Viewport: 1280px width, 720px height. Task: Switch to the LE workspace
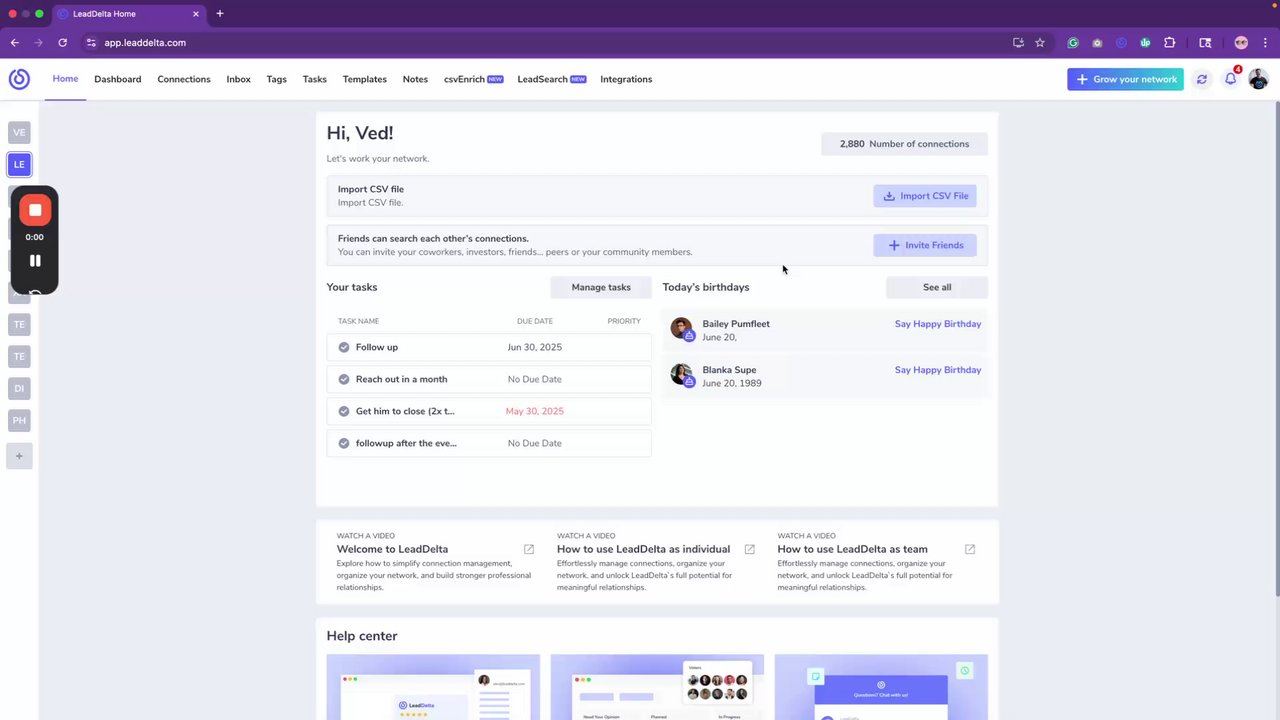(19, 164)
